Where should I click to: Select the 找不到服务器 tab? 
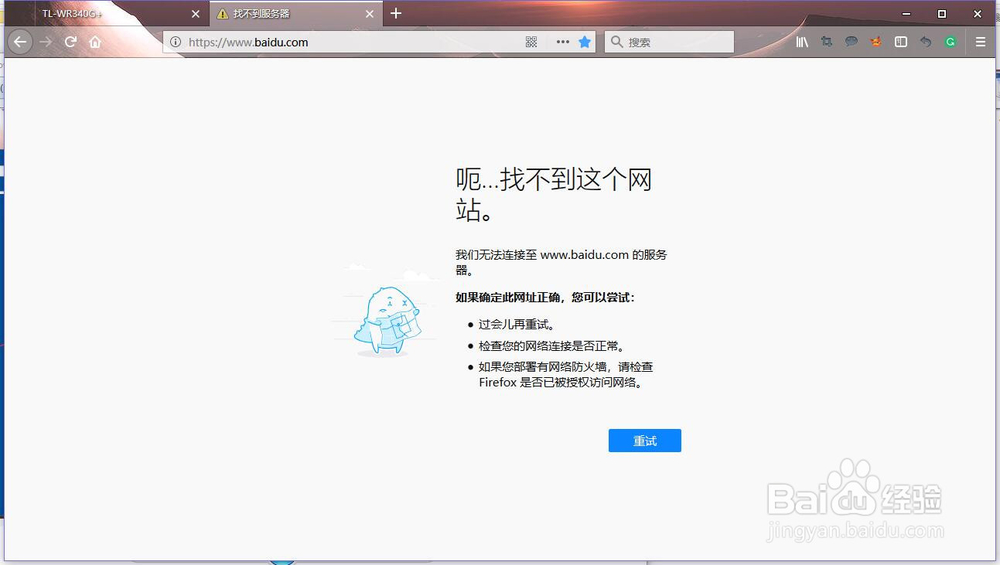click(x=297, y=13)
